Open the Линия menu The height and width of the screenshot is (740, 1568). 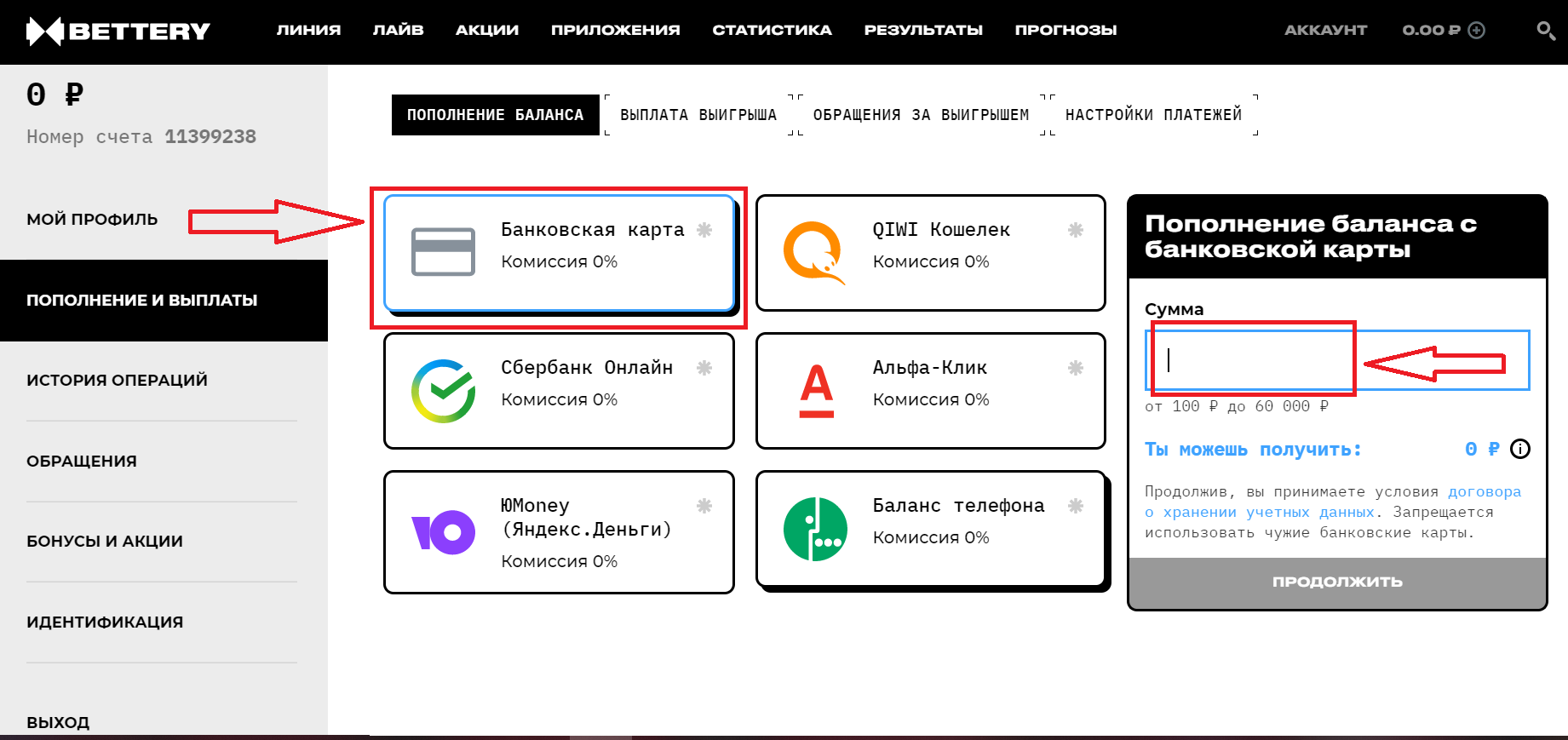point(308,31)
